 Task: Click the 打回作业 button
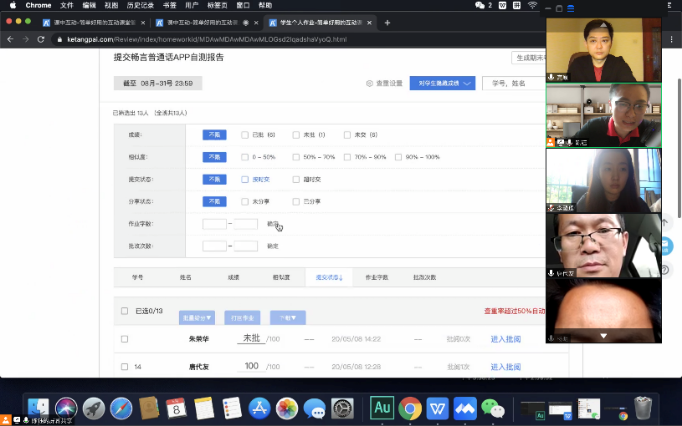point(242,317)
